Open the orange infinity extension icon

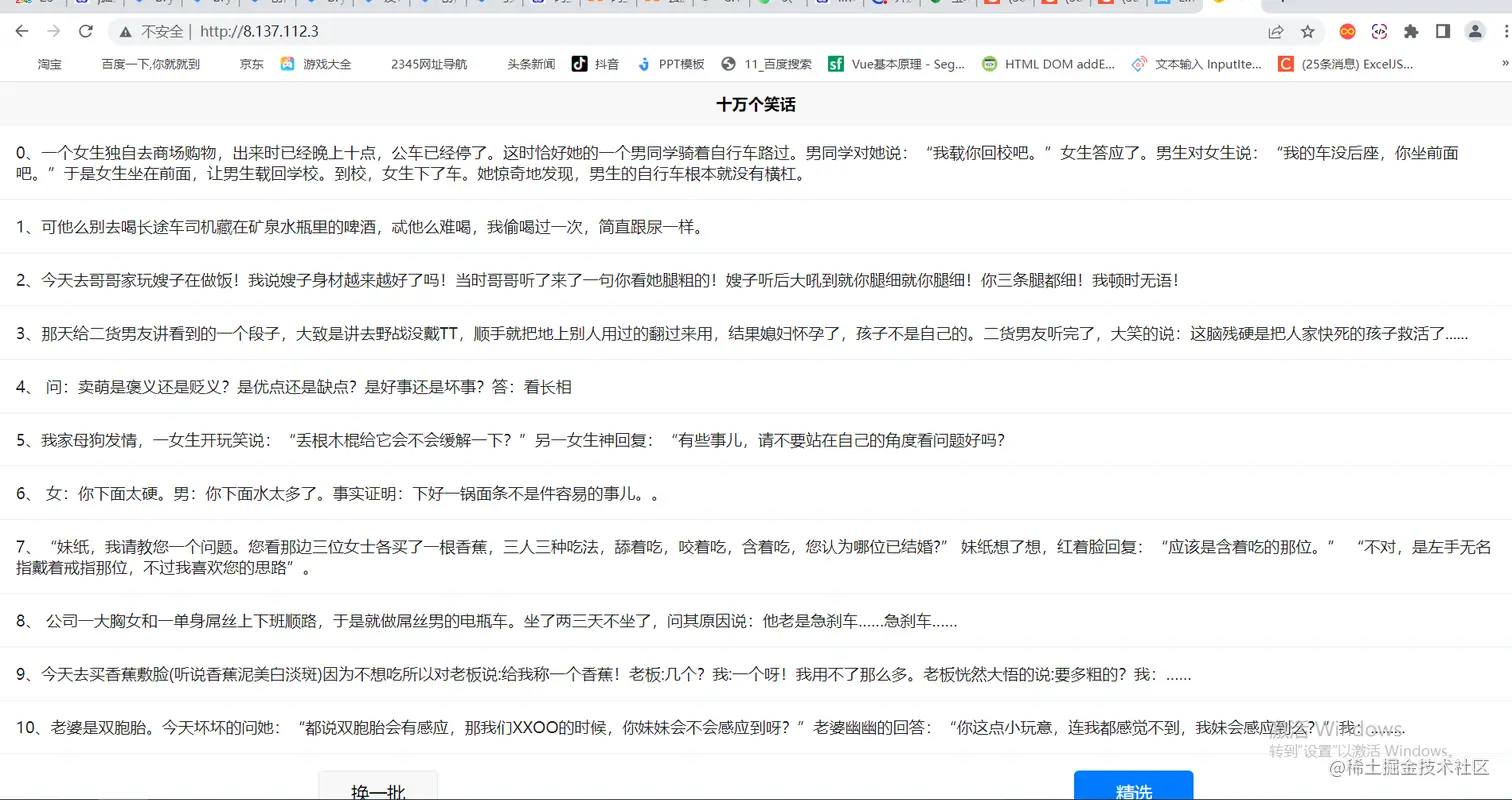[x=1347, y=32]
